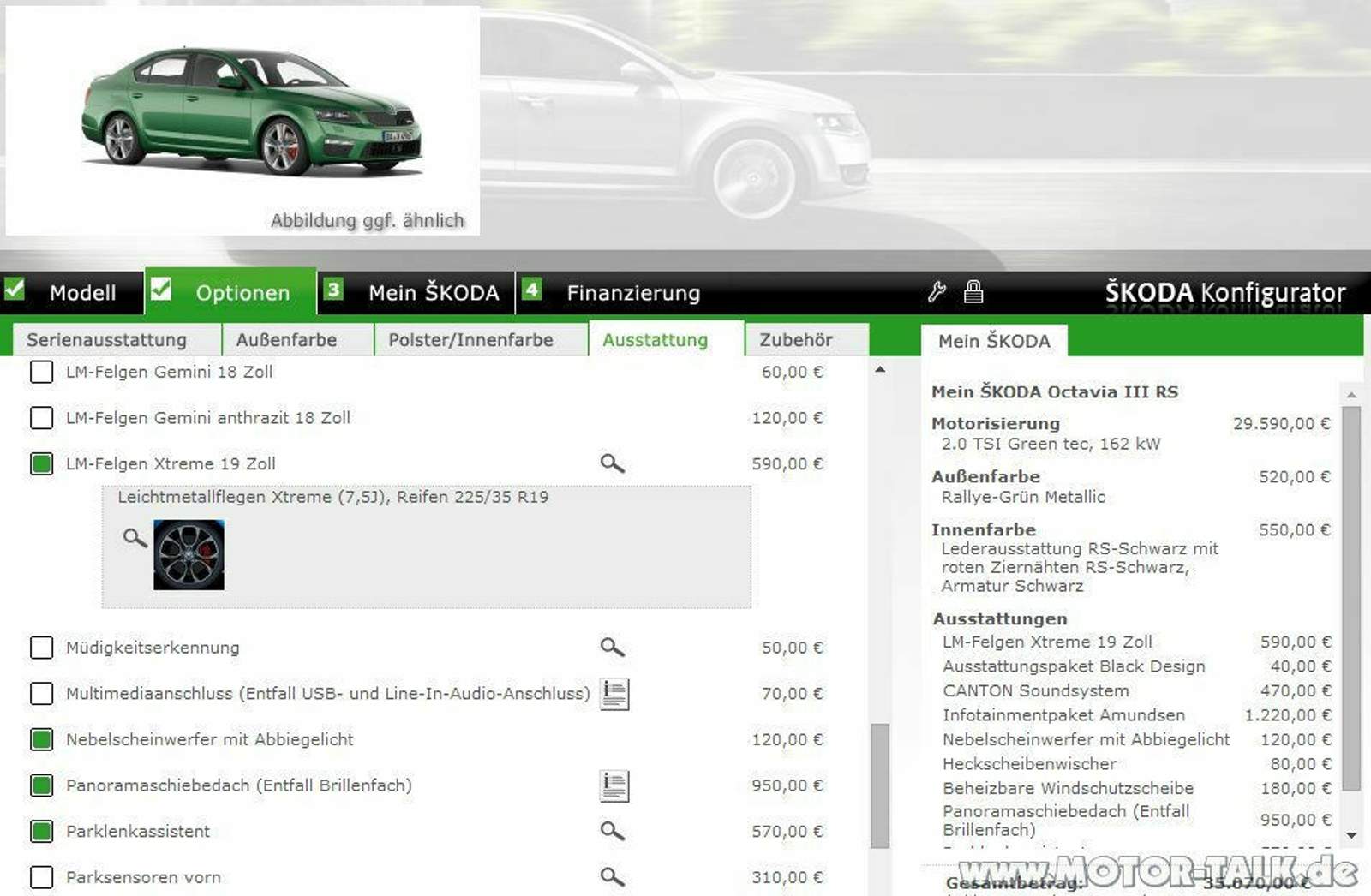1371x896 pixels.
Task: Click the Optionen step checkmark icon
Action: [x=161, y=289]
